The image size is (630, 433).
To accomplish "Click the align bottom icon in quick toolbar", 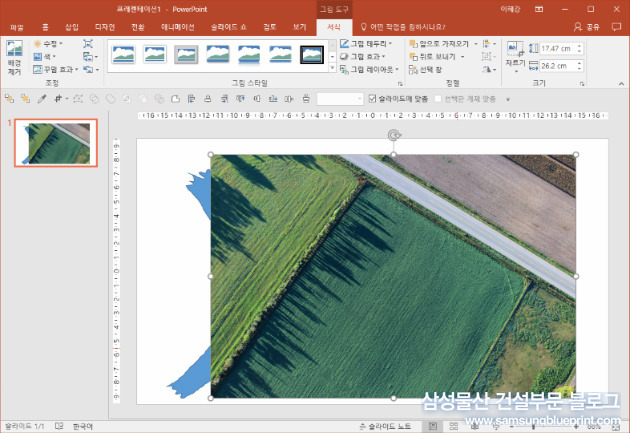I will pyautogui.click(x=273, y=98).
